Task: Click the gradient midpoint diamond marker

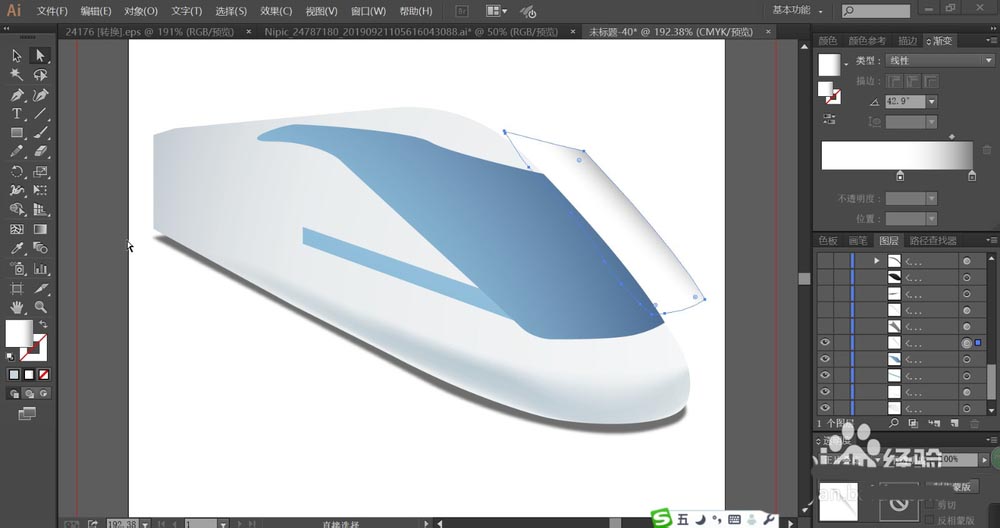Action: coord(952,136)
